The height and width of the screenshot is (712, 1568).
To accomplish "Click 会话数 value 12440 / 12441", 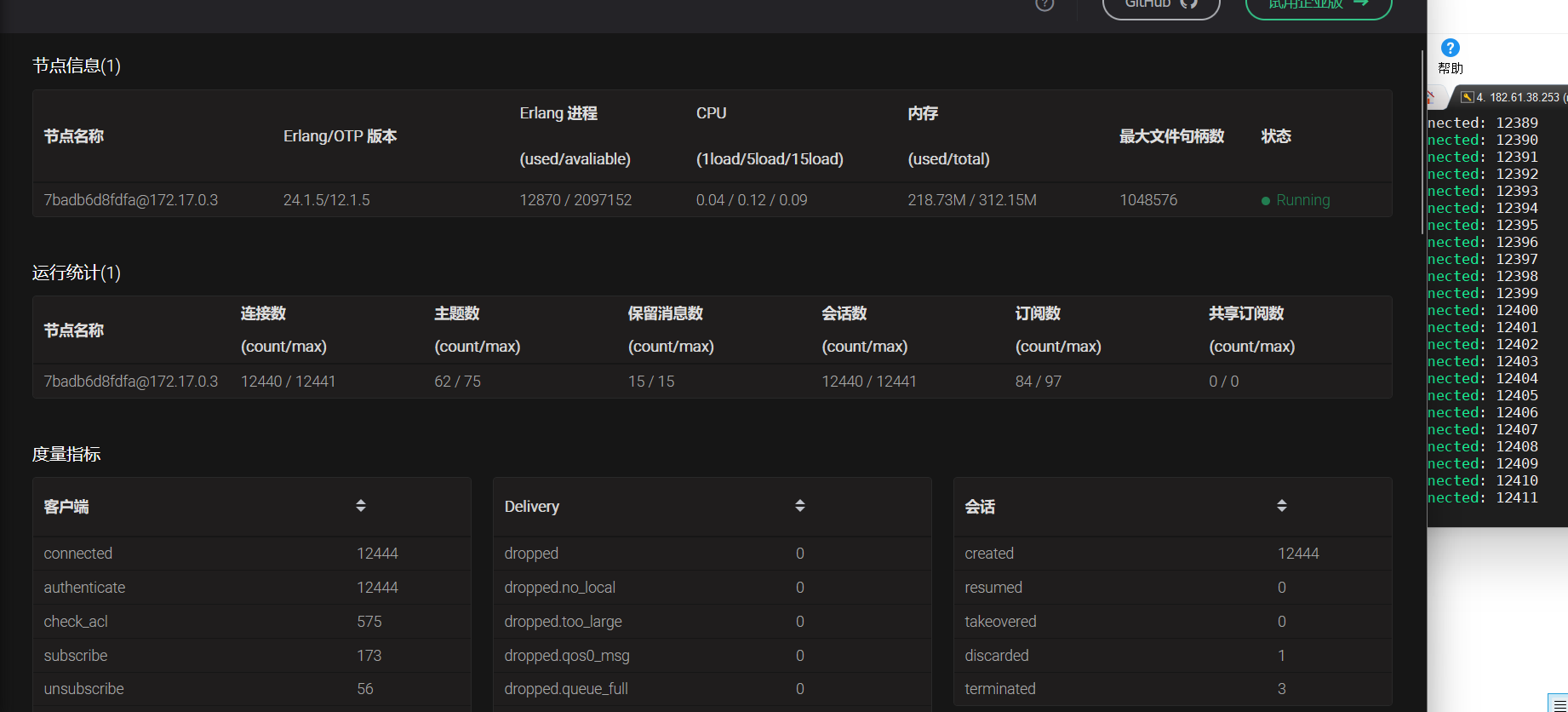I will pyautogui.click(x=869, y=382).
